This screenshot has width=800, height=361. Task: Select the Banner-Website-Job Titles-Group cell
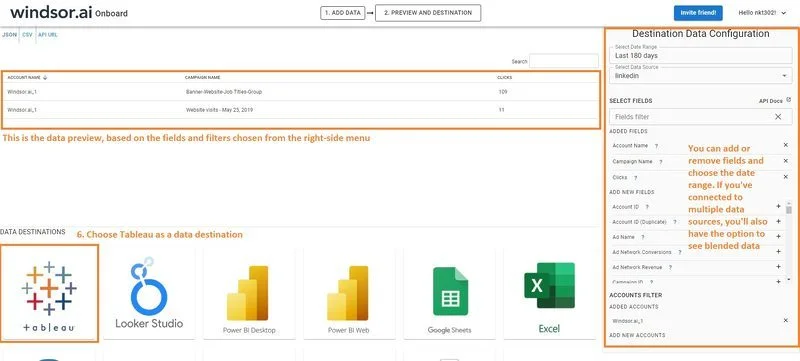(224, 92)
